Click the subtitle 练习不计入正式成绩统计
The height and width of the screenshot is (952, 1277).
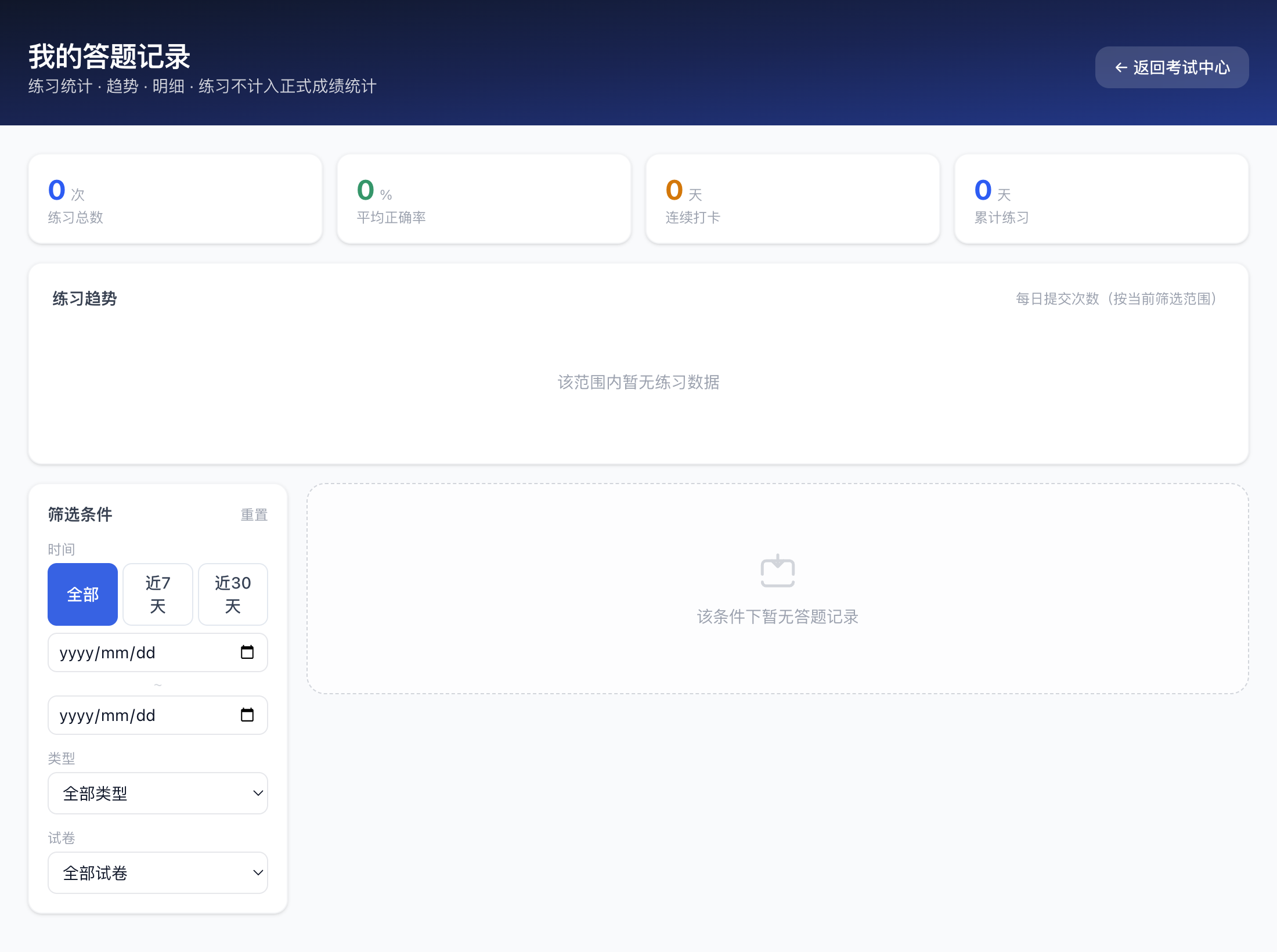(287, 86)
